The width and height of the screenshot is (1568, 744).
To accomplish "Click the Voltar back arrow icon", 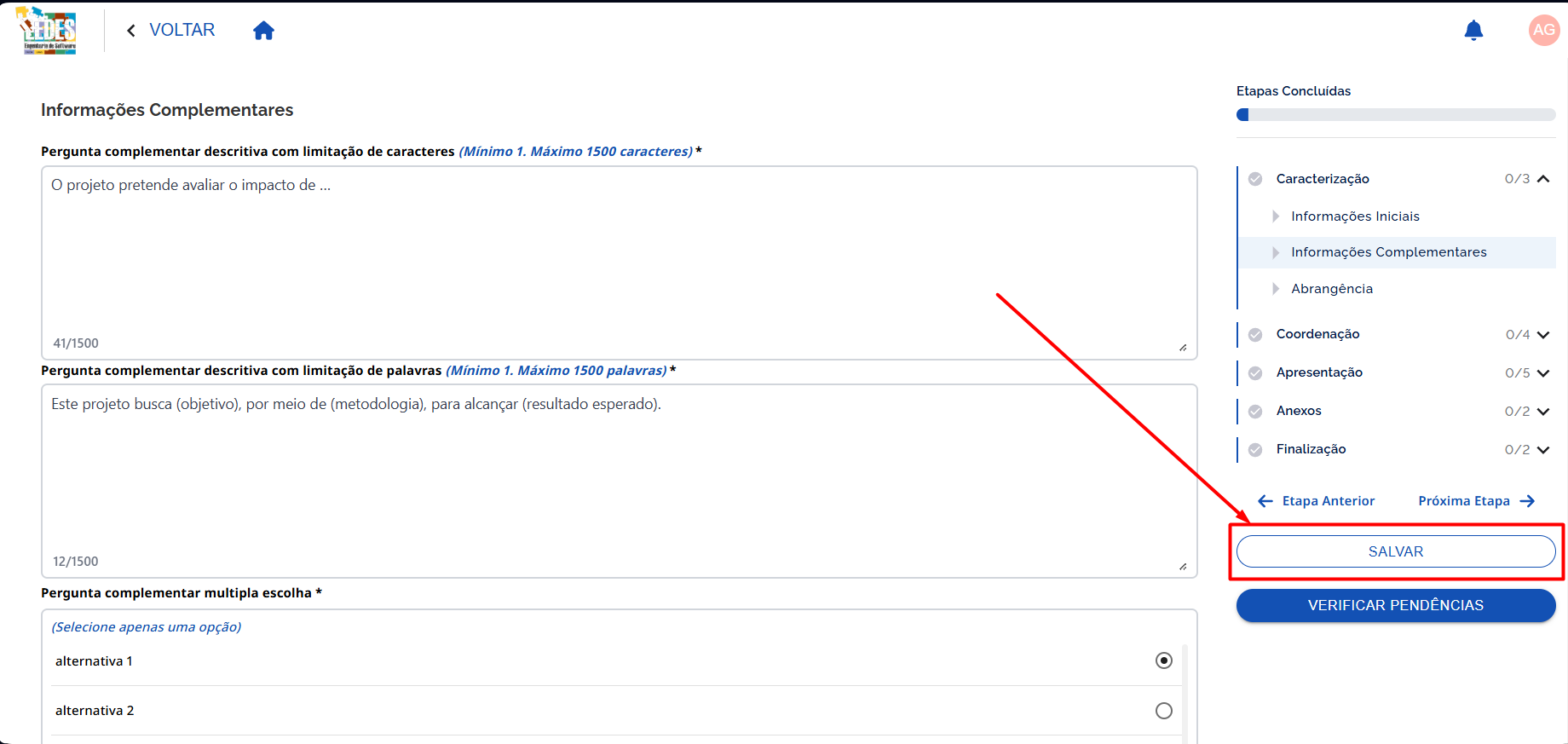I will (x=131, y=31).
